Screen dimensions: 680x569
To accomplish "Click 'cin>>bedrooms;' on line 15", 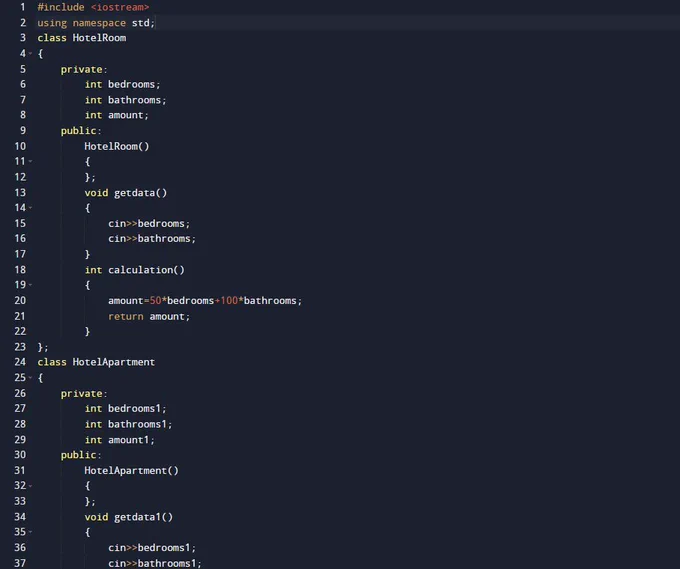I will click(149, 224).
